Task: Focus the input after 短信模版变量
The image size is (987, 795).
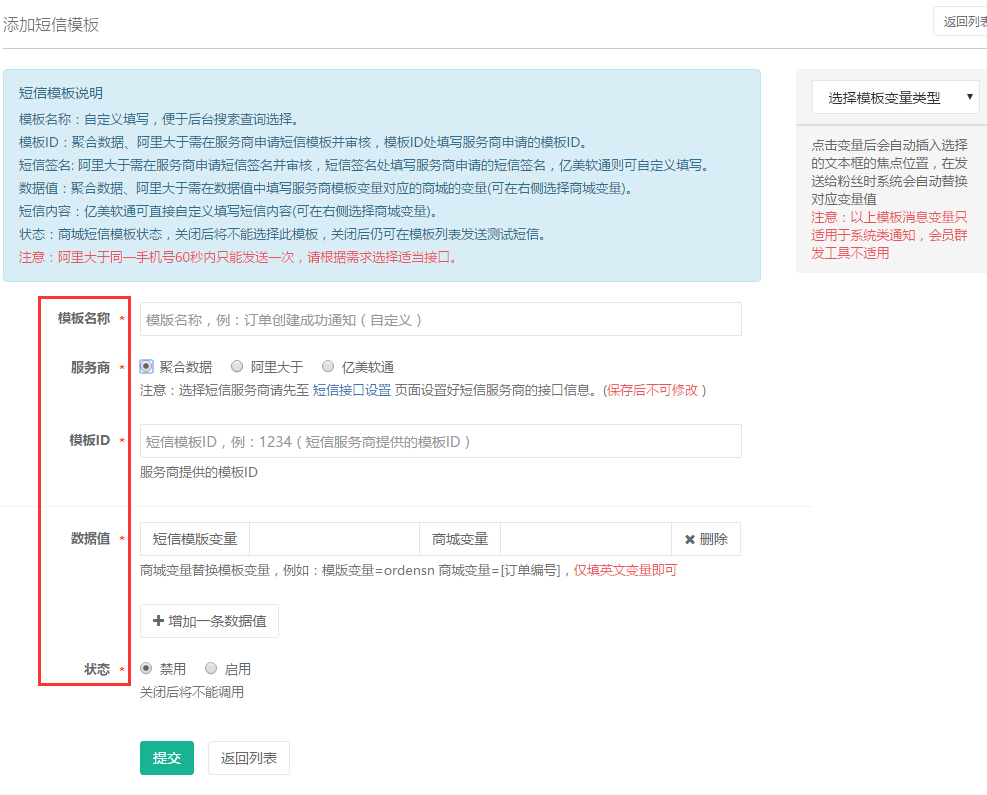Action: click(x=333, y=539)
